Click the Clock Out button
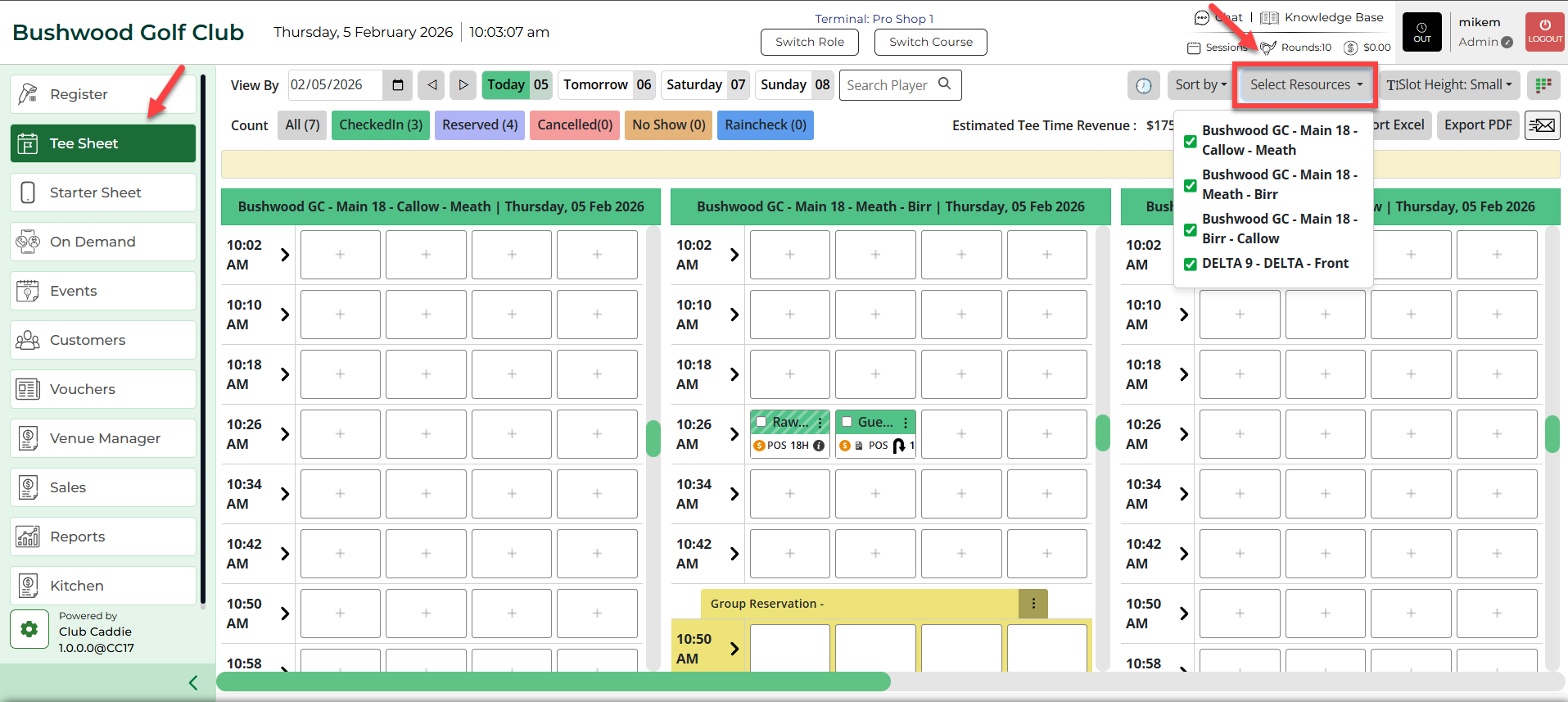The height and width of the screenshot is (702, 1568). point(1422,33)
